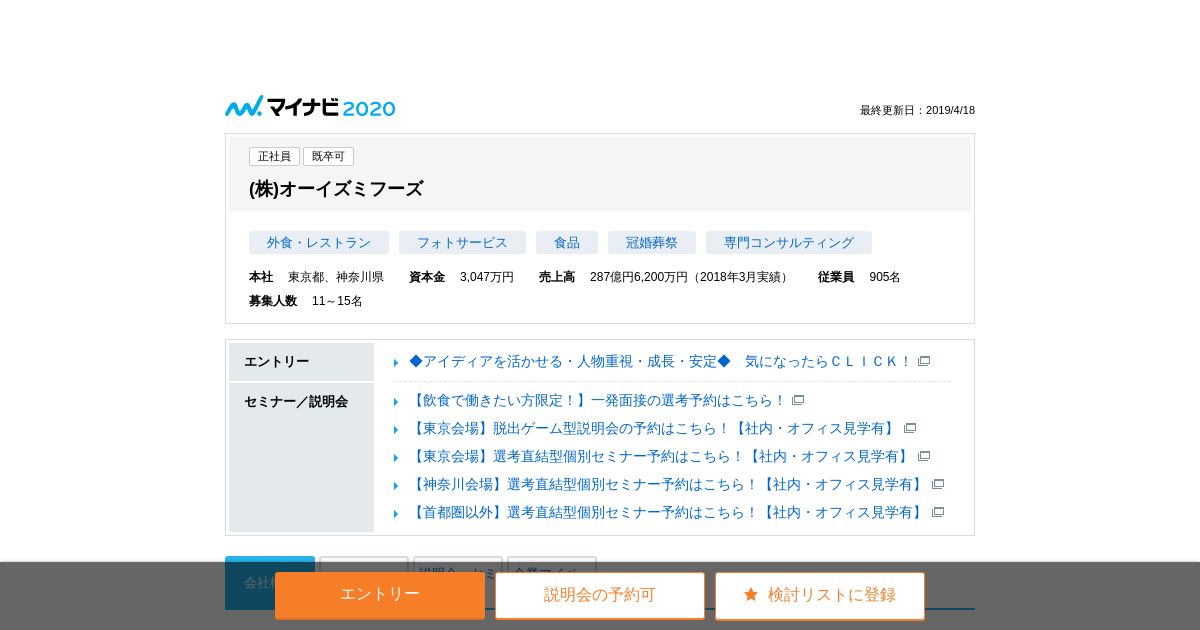
Task: Click the 資本金 value 3,047万円
Action: (487, 277)
